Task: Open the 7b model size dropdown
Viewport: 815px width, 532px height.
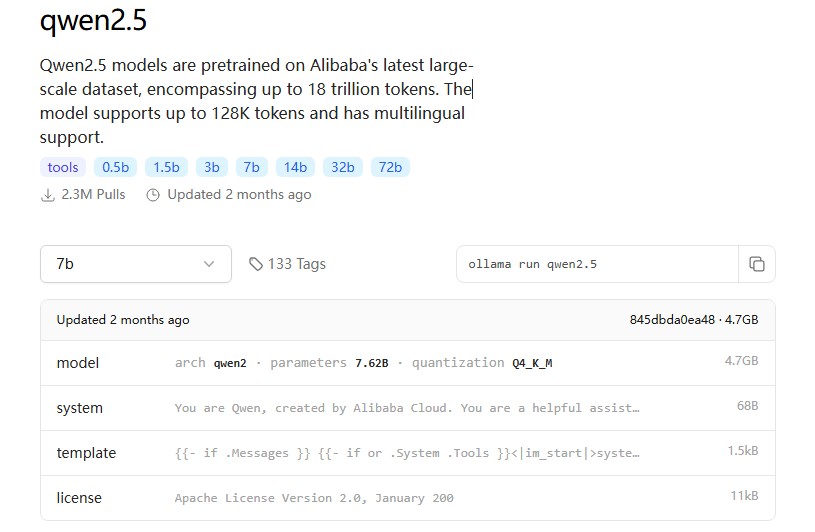Action: click(x=136, y=264)
